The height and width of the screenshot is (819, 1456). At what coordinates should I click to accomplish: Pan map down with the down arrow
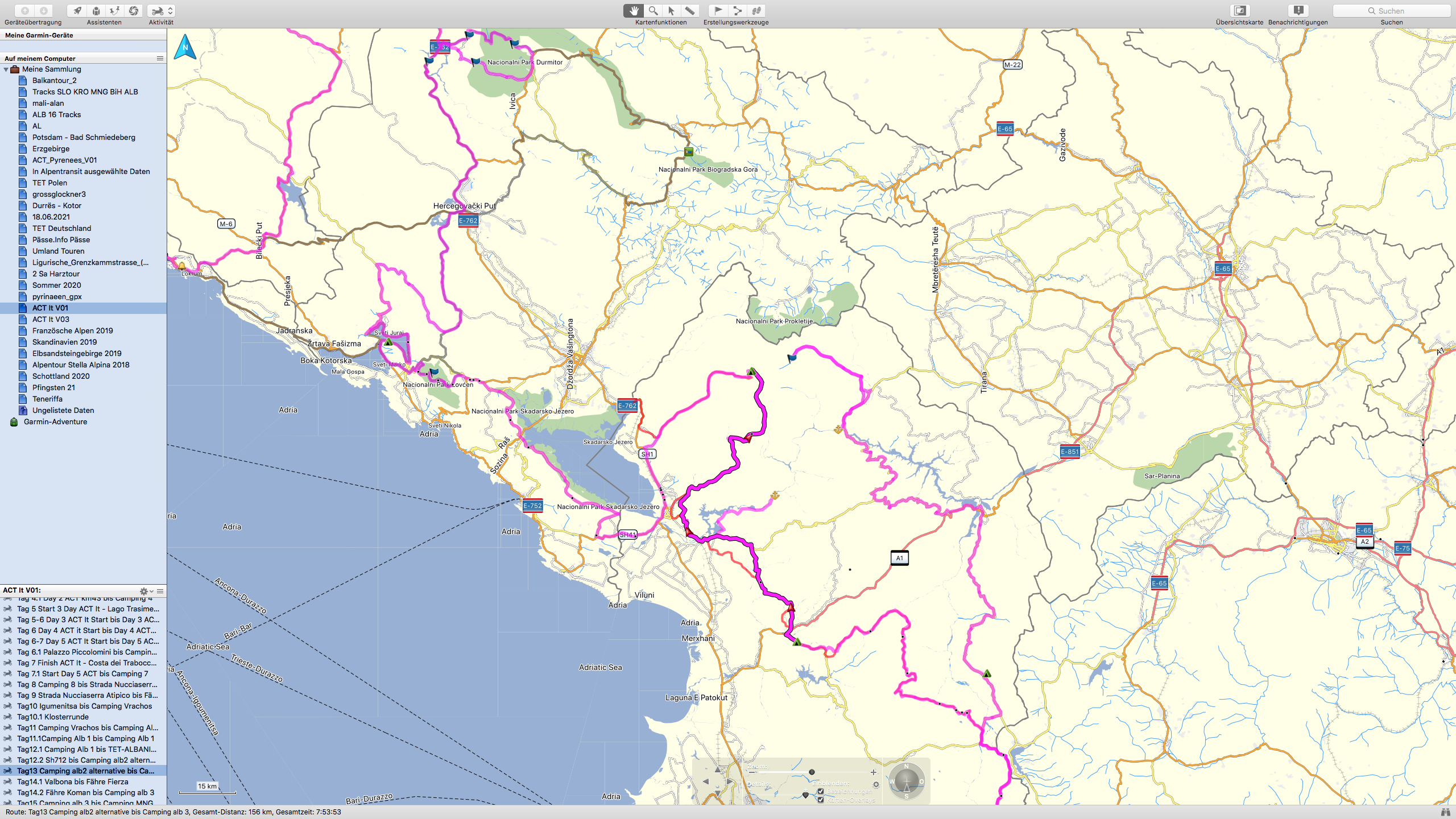(x=718, y=793)
